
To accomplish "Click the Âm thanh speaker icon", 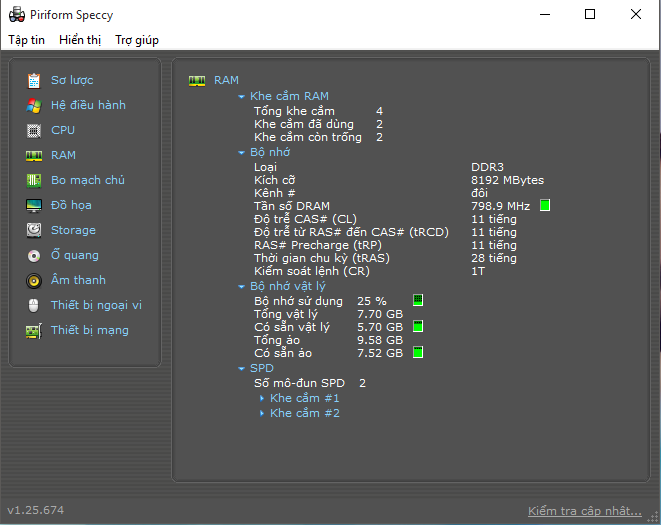I will click(34, 280).
